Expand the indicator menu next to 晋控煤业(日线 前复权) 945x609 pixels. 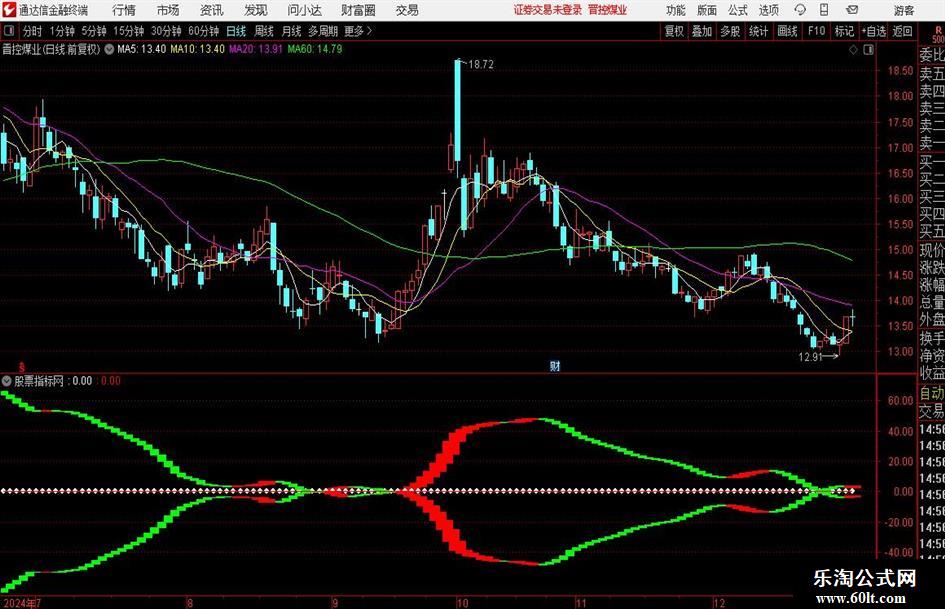tap(109, 49)
